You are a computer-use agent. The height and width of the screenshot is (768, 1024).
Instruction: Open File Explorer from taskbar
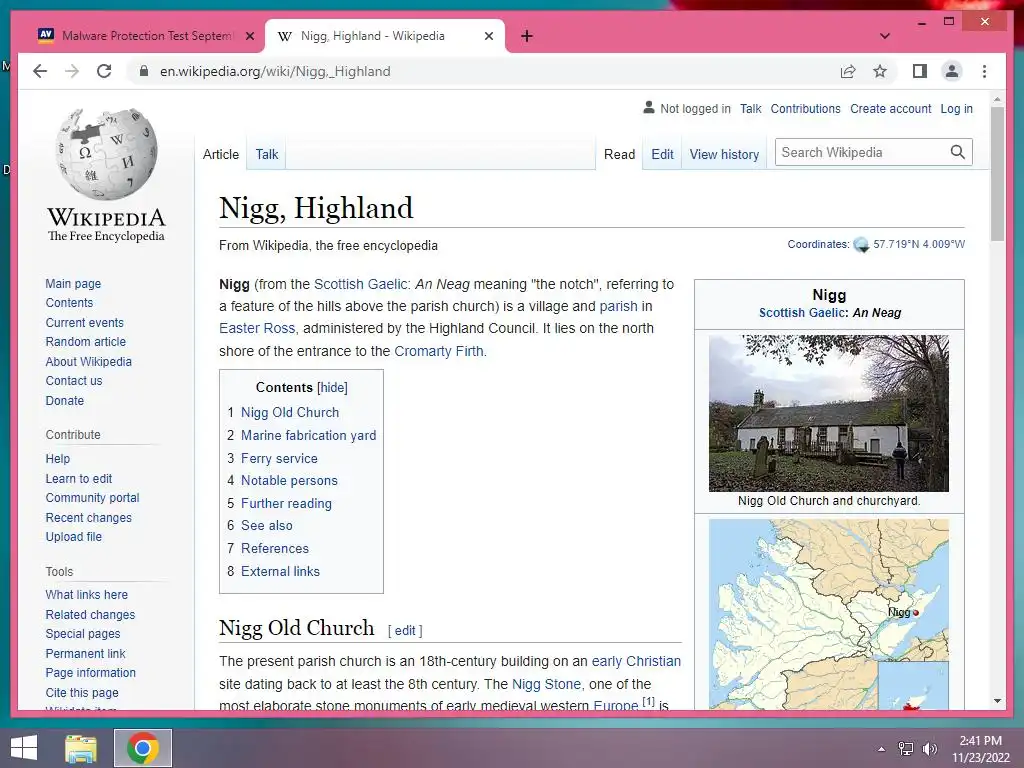[x=81, y=748]
